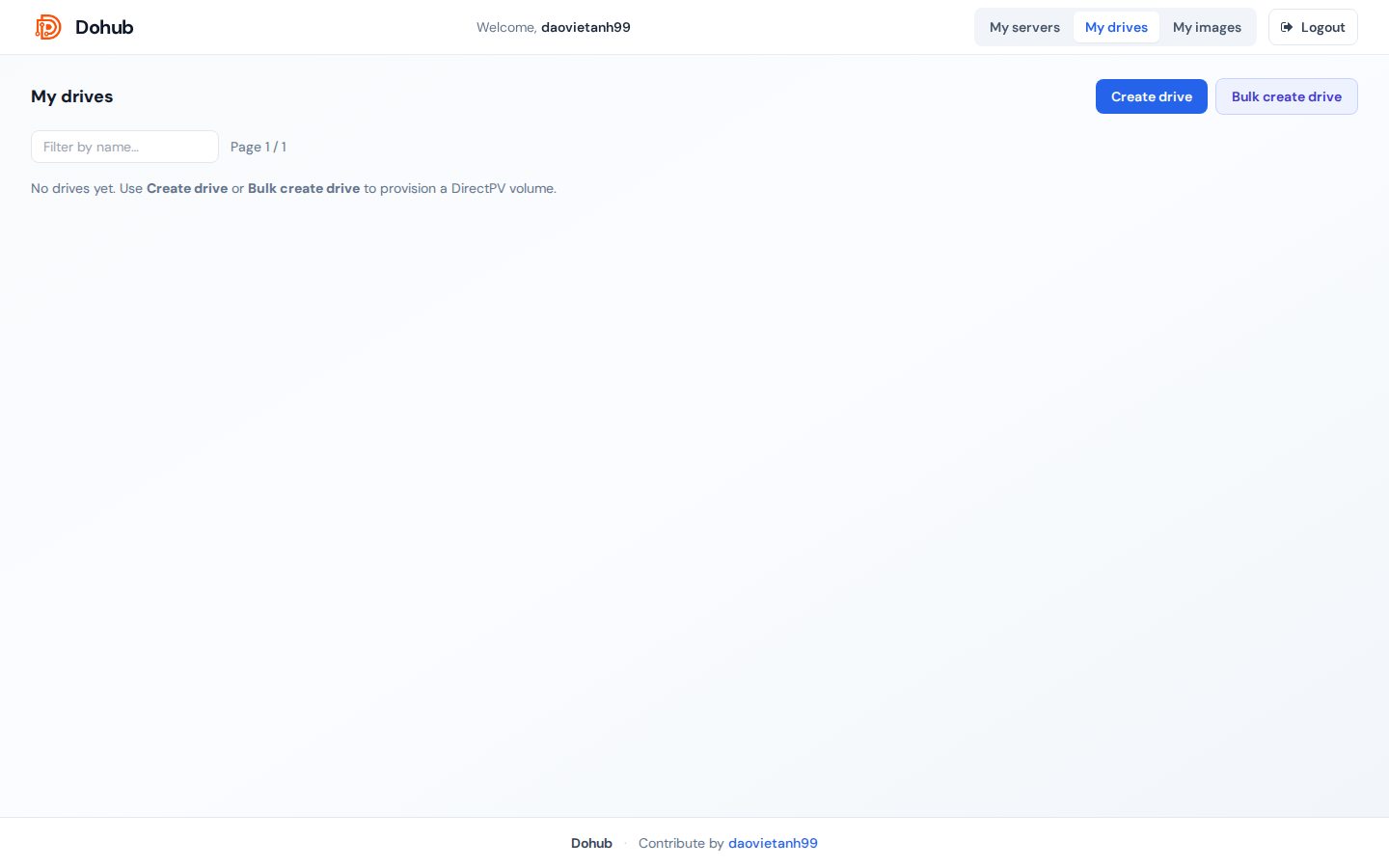The width and height of the screenshot is (1389, 868).
Task: Click the Dohub footer text
Action: [x=591, y=843]
